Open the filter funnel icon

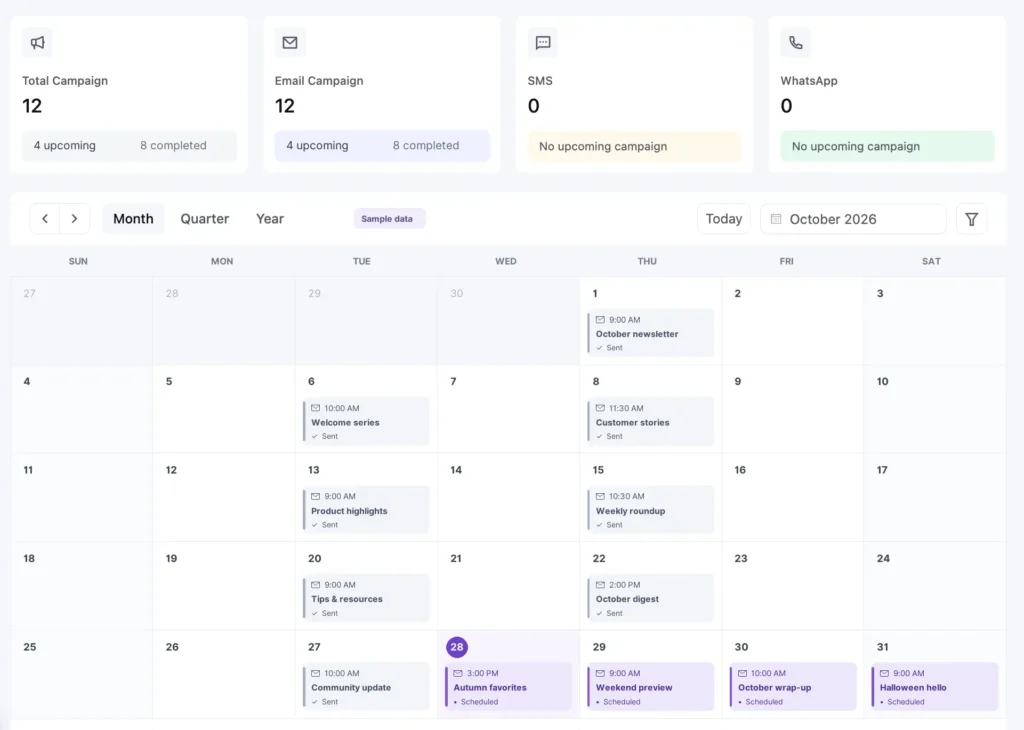(972, 219)
